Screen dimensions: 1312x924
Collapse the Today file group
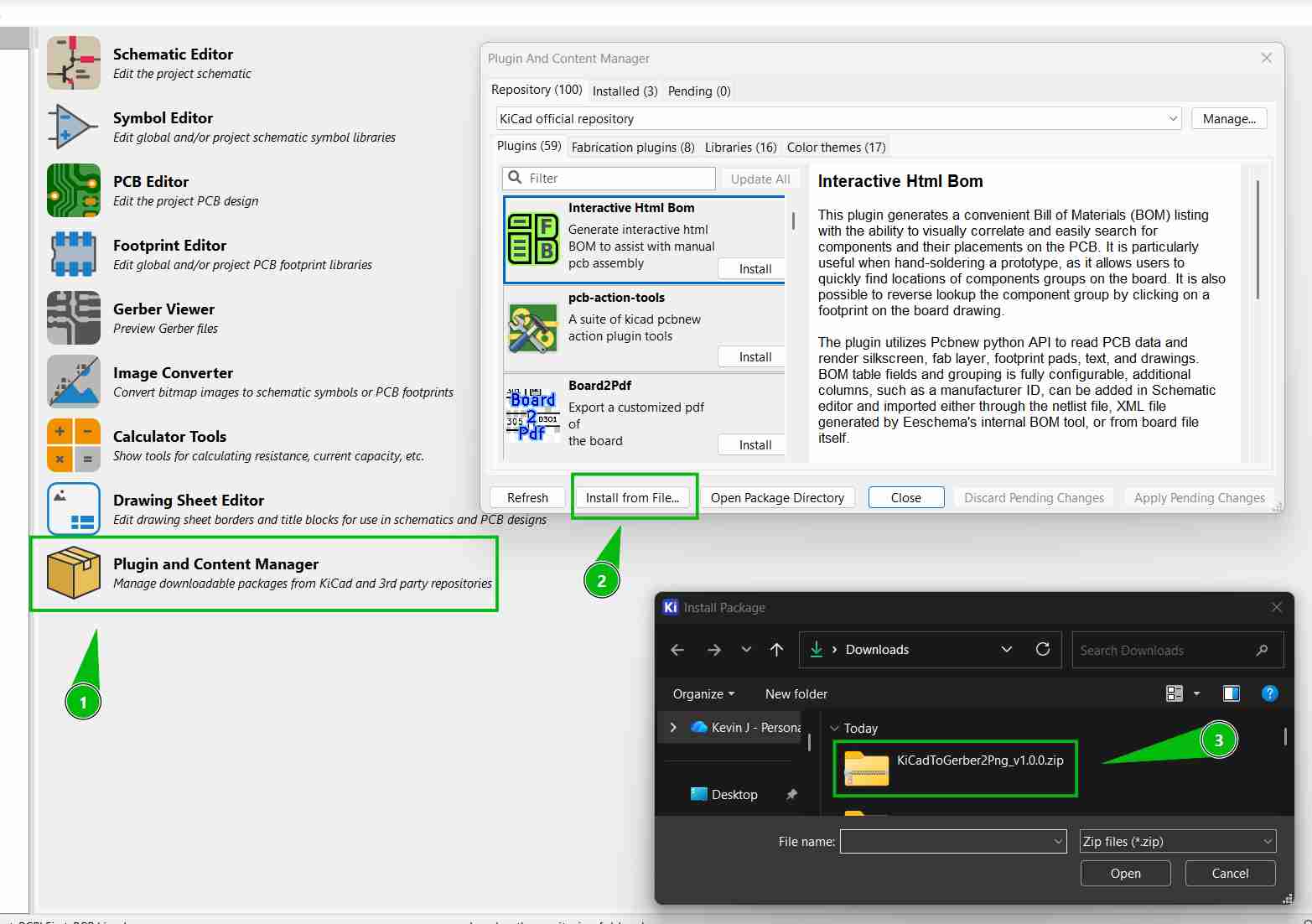coord(833,729)
